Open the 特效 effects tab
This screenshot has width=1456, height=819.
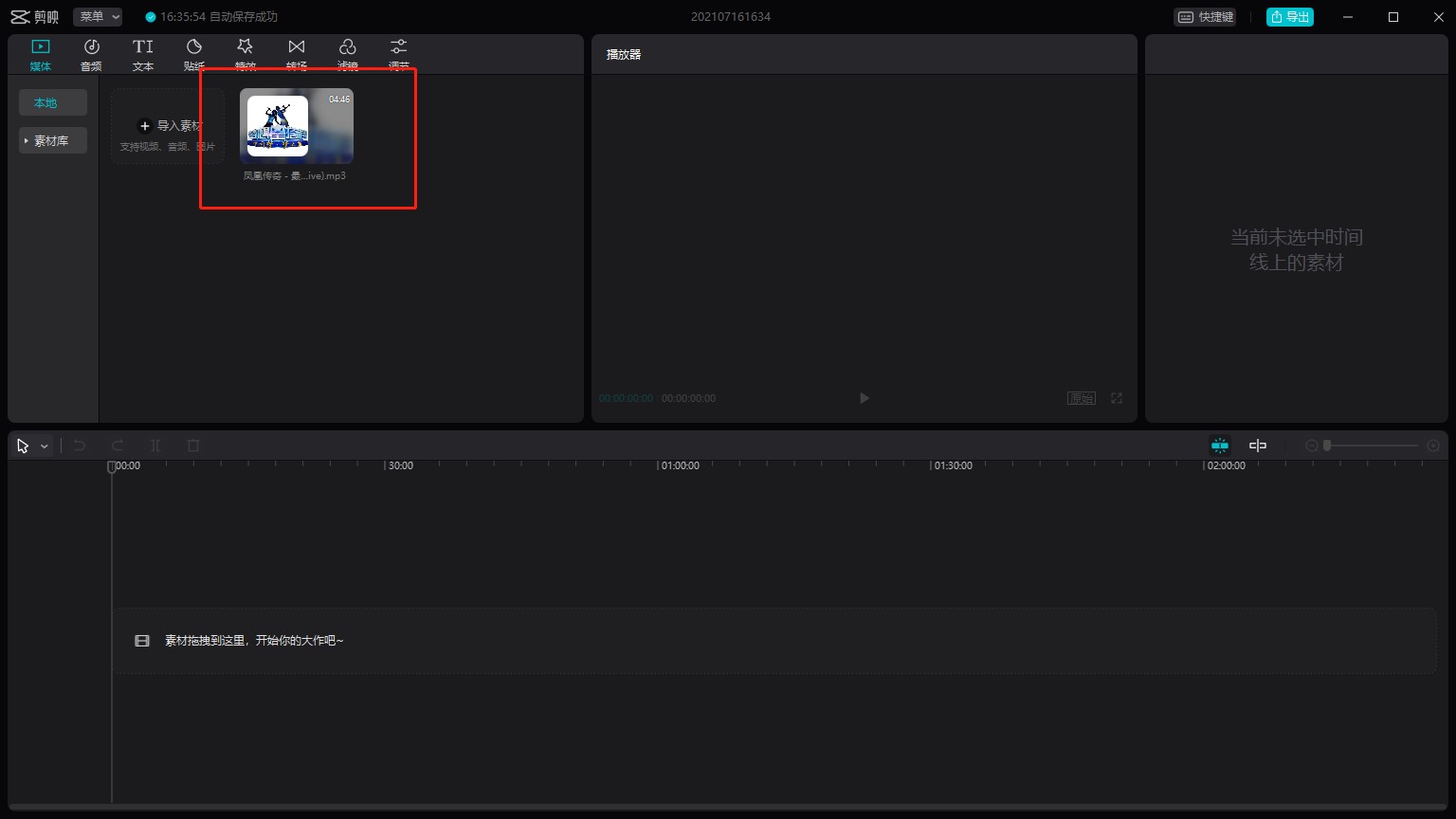point(246,55)
